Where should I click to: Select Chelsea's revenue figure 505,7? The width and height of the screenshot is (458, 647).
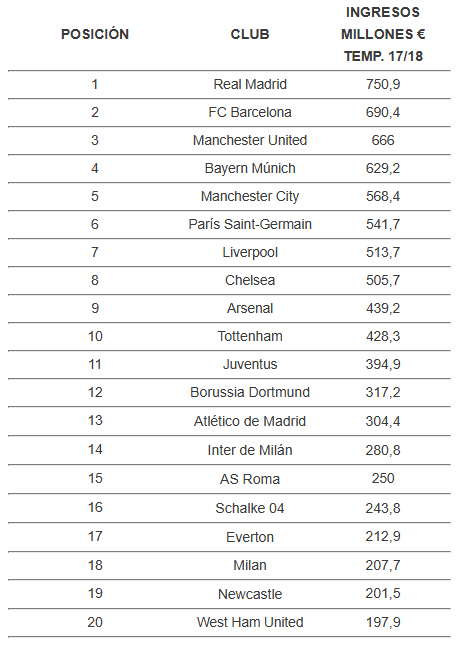coord(383,280)
